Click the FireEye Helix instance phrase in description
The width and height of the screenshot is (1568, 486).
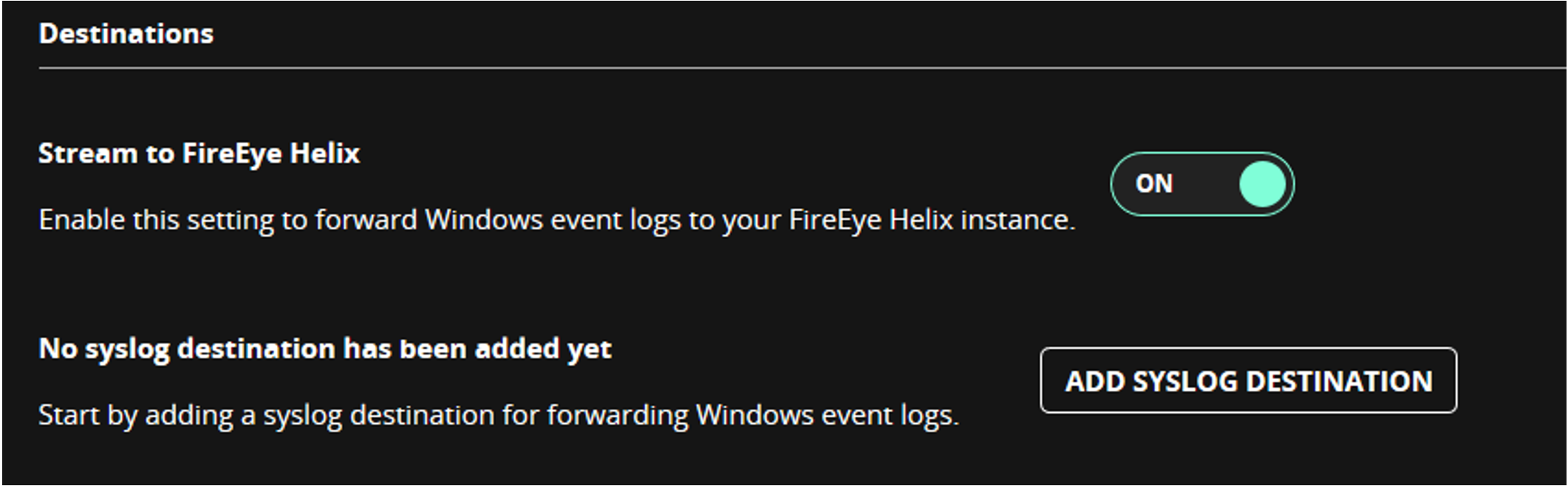(x=932, y=220)
